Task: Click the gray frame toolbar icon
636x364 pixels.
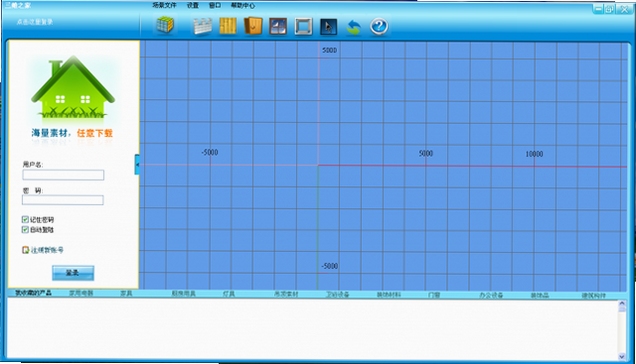Action: [x=303, y=26]
